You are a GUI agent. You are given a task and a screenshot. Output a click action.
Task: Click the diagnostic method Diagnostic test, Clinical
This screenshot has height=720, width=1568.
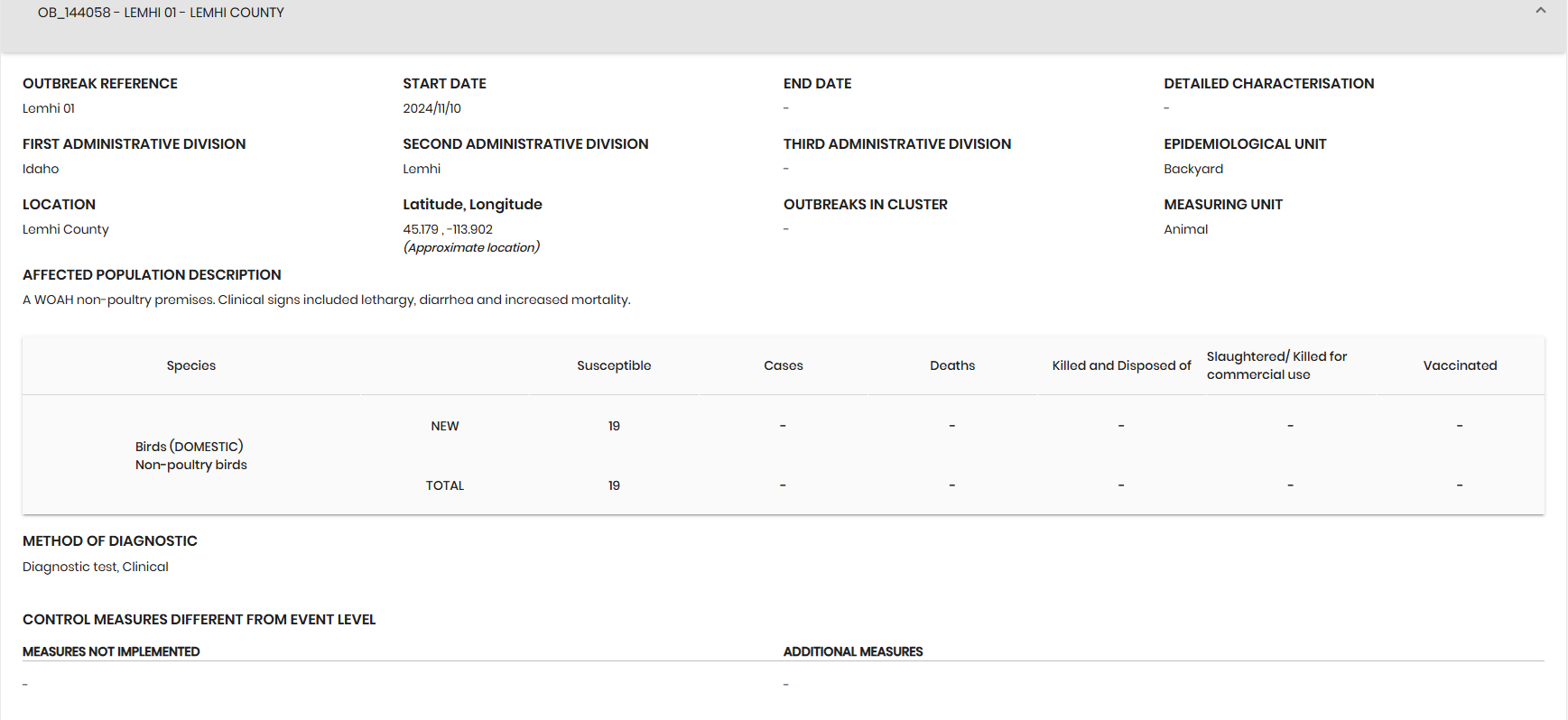pyautogui.click(x=96, y=567)
